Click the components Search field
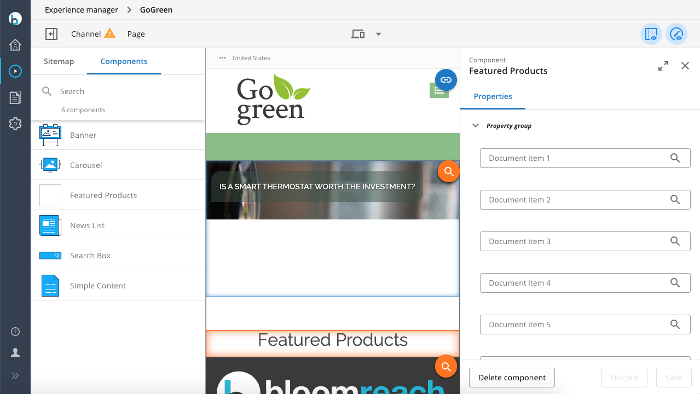 [118, 91]
